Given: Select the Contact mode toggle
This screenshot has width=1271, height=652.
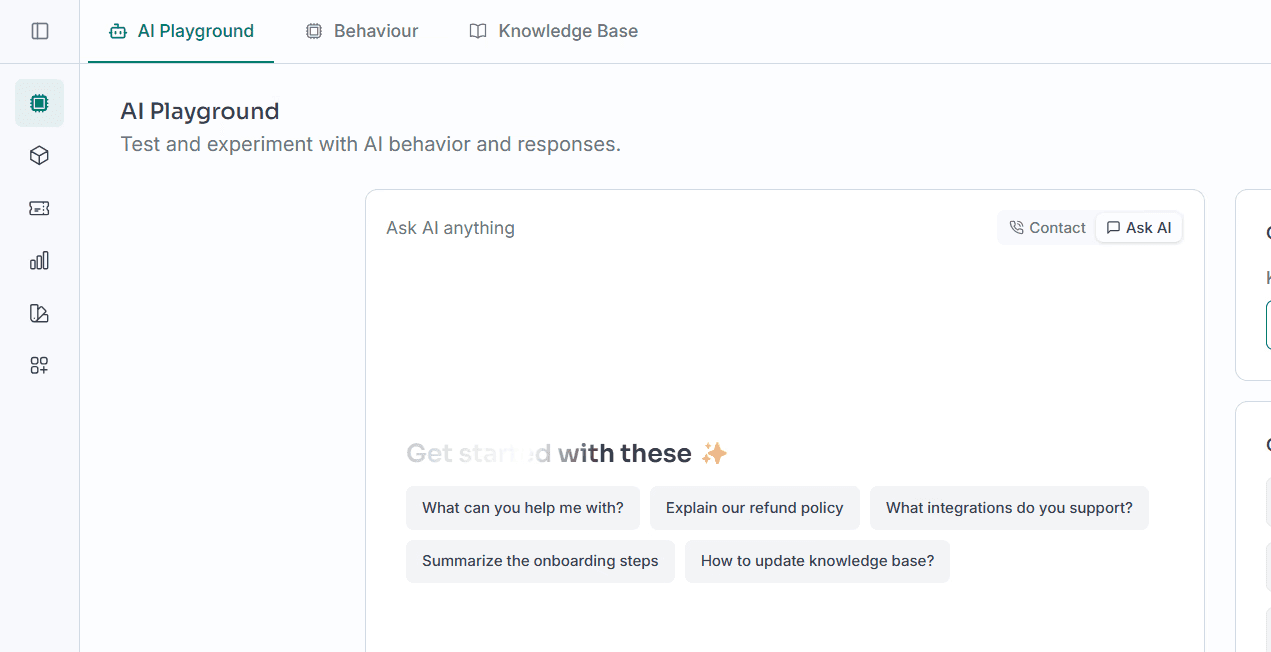Looking at the screenshot, I should pos(1047,228).
